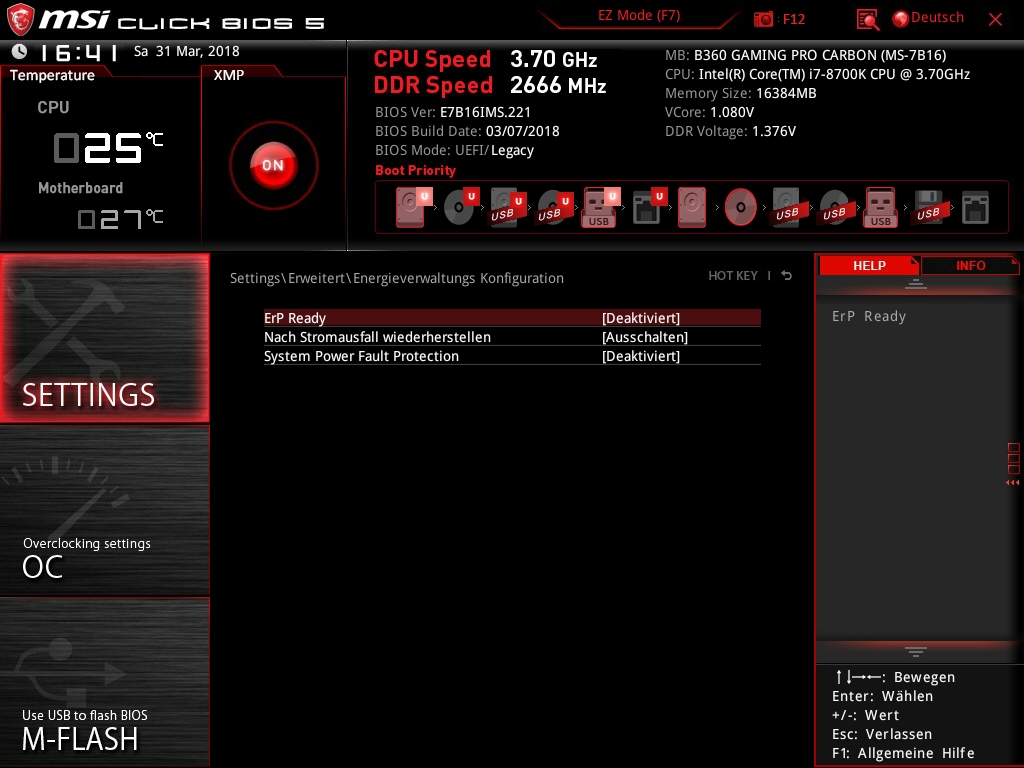
Task: Click the DDR Voltage 1.376V reading
Action: coord(730,131)
